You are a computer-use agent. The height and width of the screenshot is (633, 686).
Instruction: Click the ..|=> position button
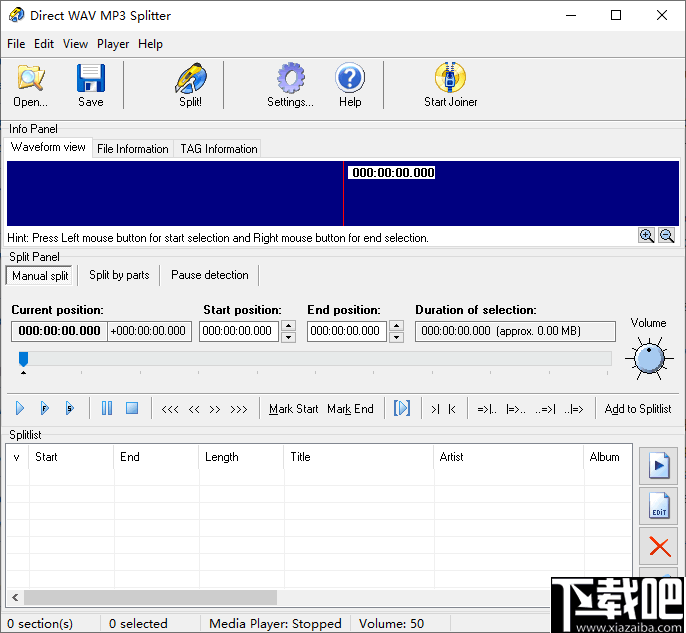574,409
